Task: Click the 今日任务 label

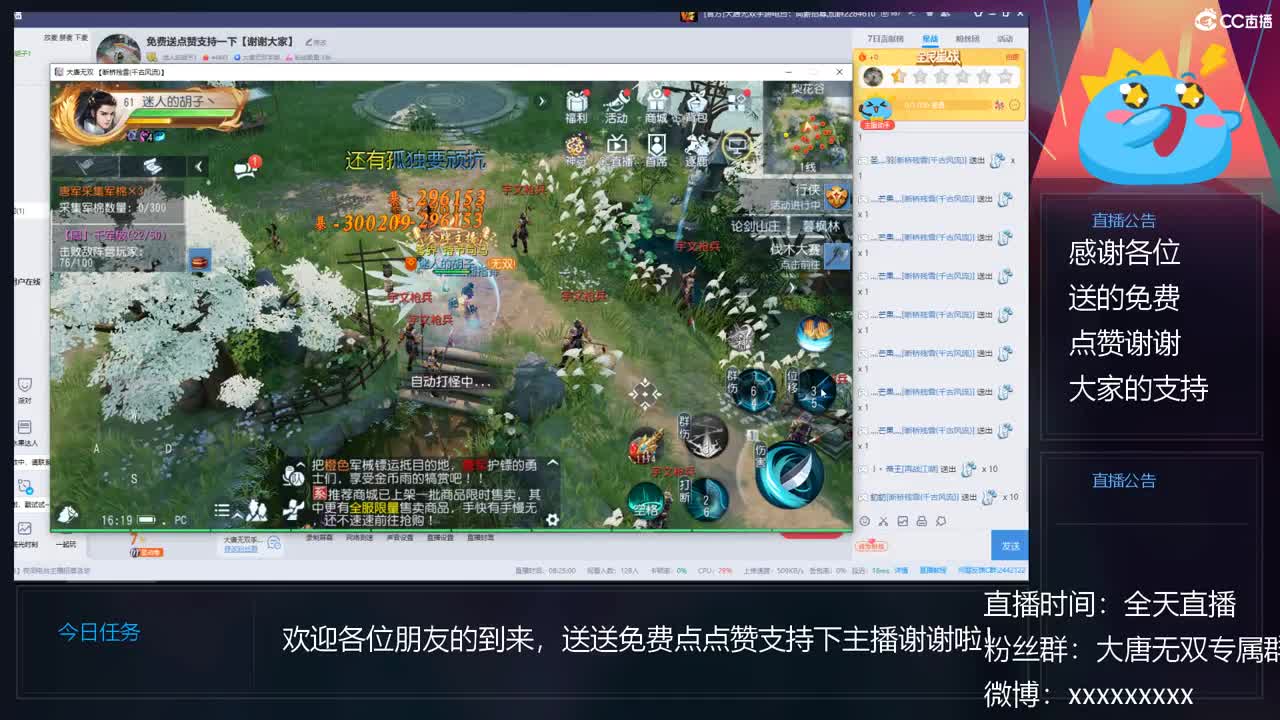Action: [x=99, y=632]
